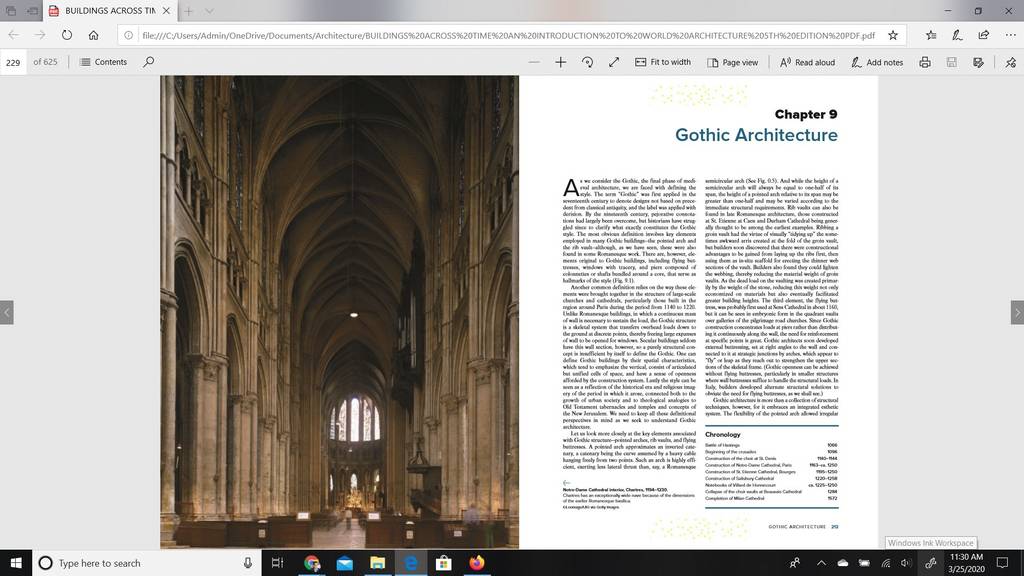Pin the PDF toolbar
The height and width of the screenshot is (576, 1024).
(1011, 62)
